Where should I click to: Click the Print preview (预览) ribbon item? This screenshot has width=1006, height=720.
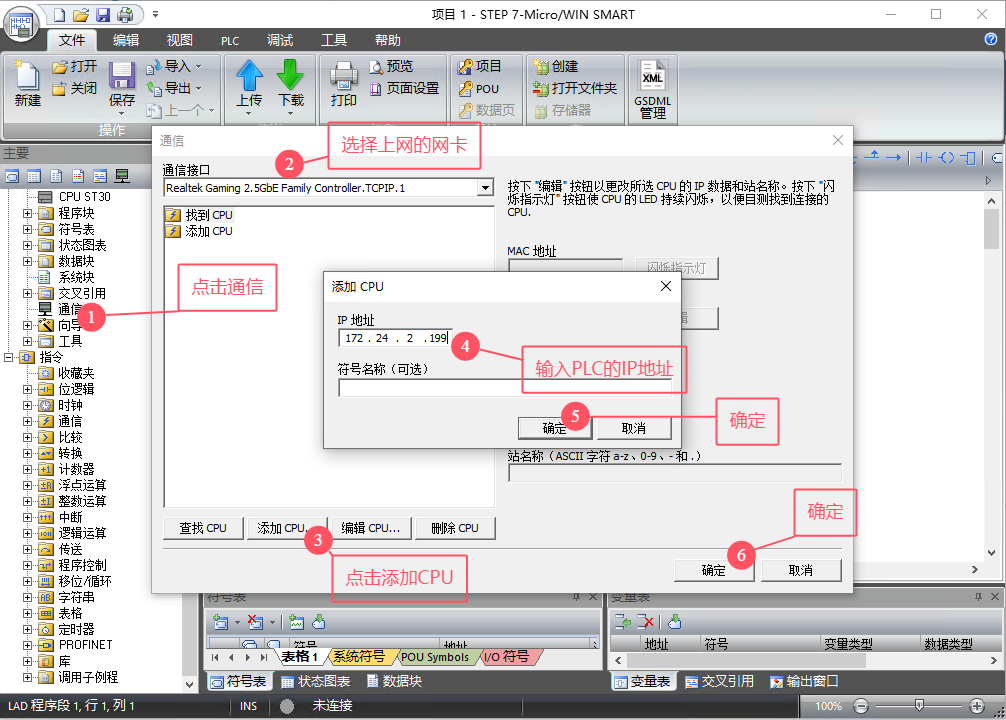pyautogui.click(x=391, y=66)
